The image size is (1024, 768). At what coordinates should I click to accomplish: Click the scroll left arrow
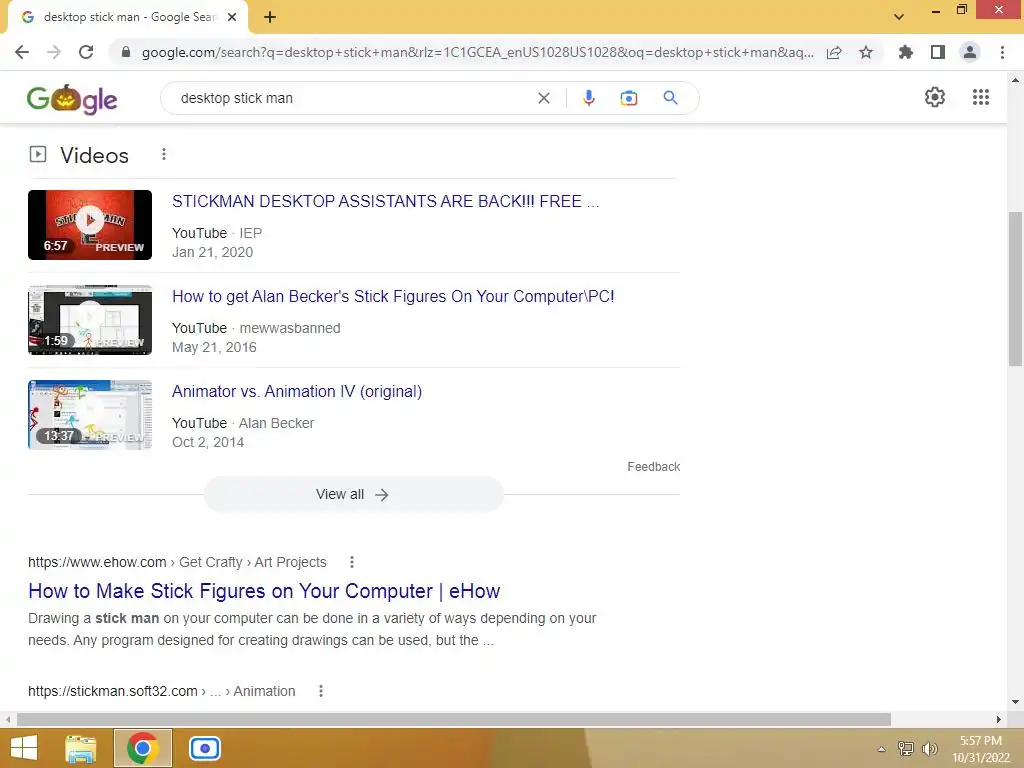tap(8, 720)
